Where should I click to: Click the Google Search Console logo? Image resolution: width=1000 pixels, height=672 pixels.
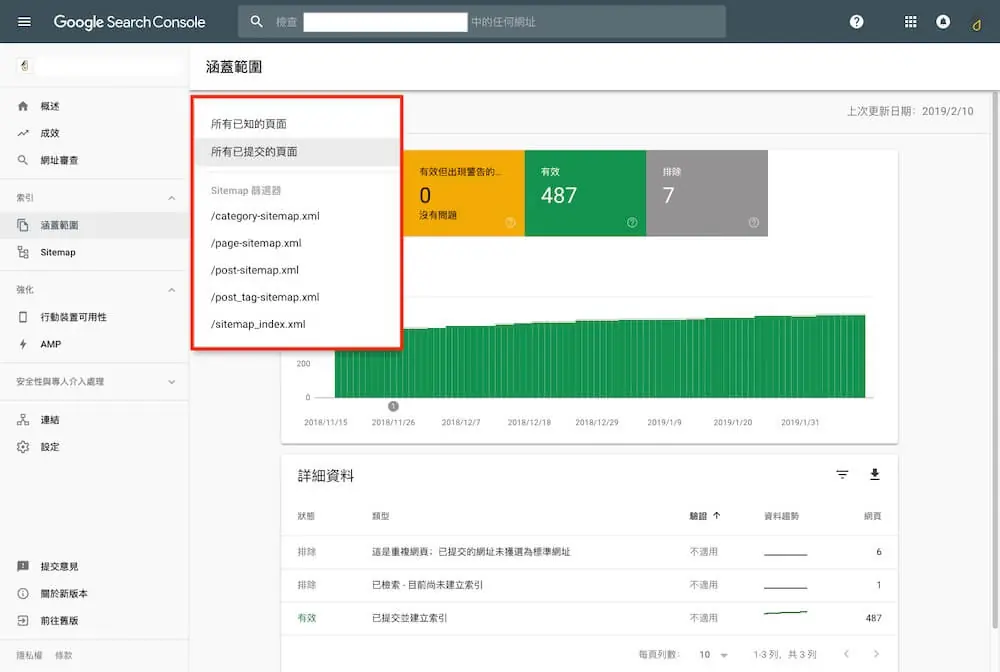[x=129, y=22]
